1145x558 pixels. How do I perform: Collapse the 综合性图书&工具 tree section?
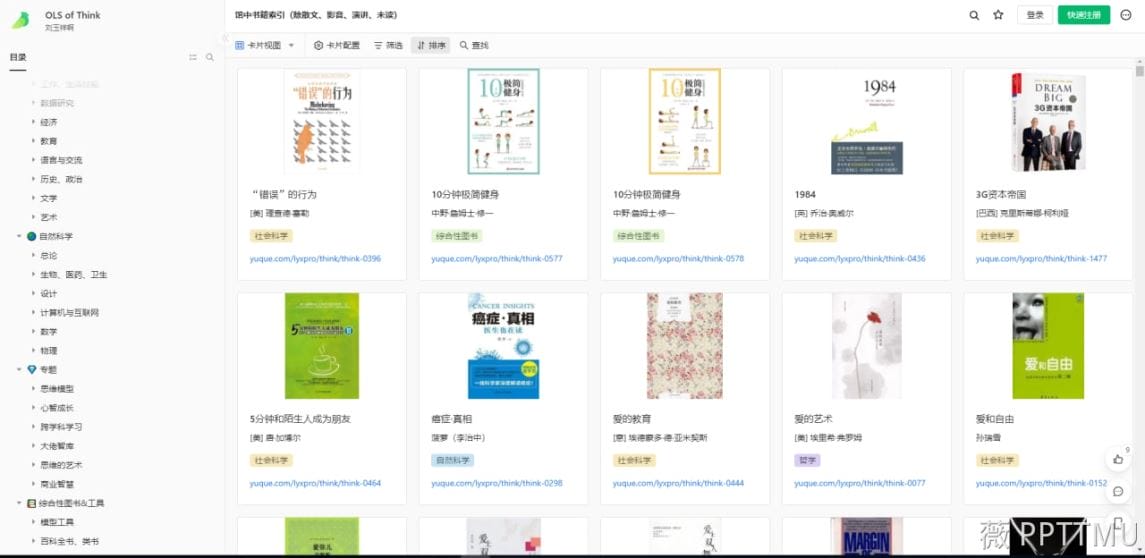pos(19,503)
